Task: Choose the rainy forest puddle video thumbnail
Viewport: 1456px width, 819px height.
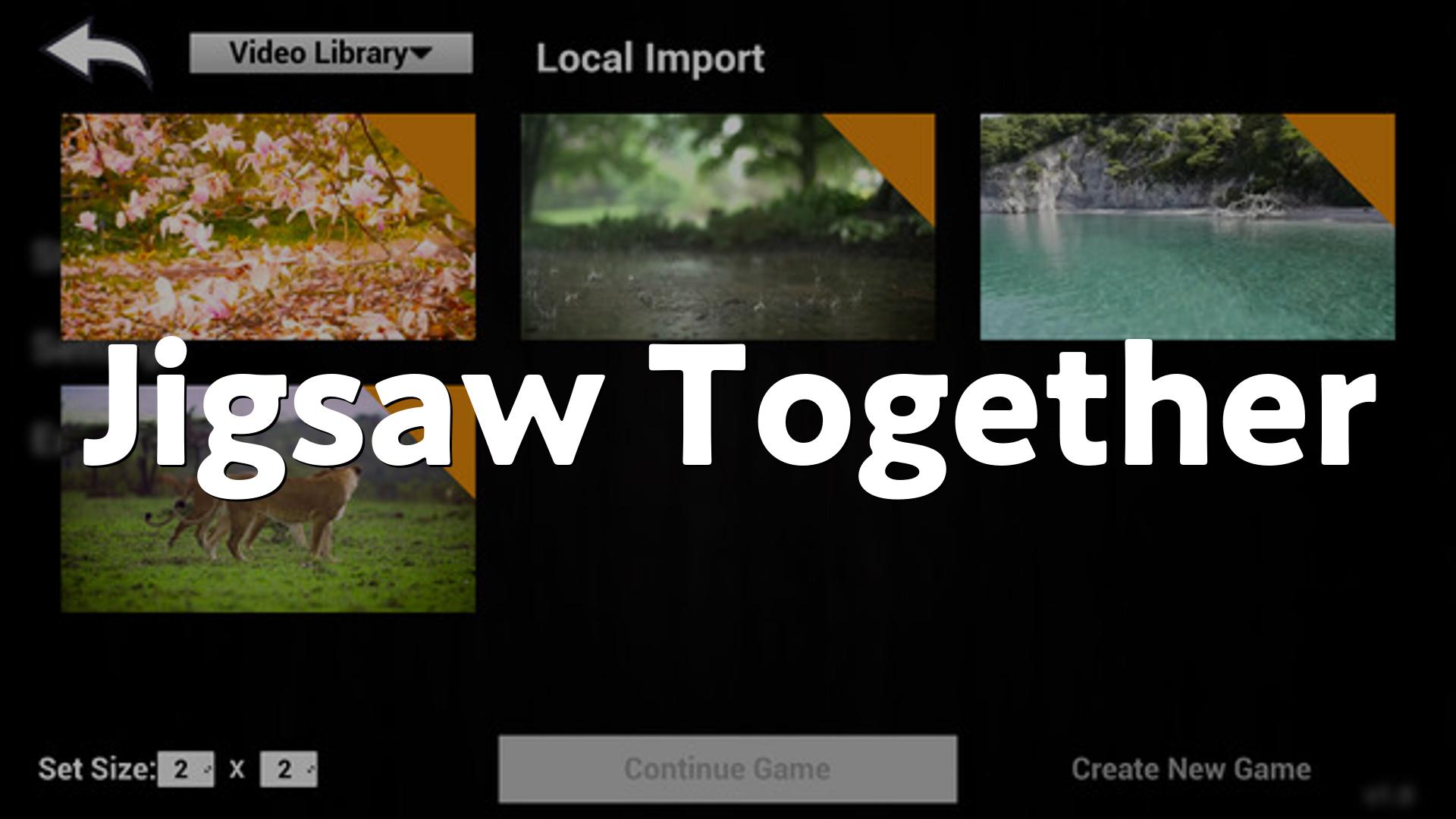Action: [x=728, y=226]
